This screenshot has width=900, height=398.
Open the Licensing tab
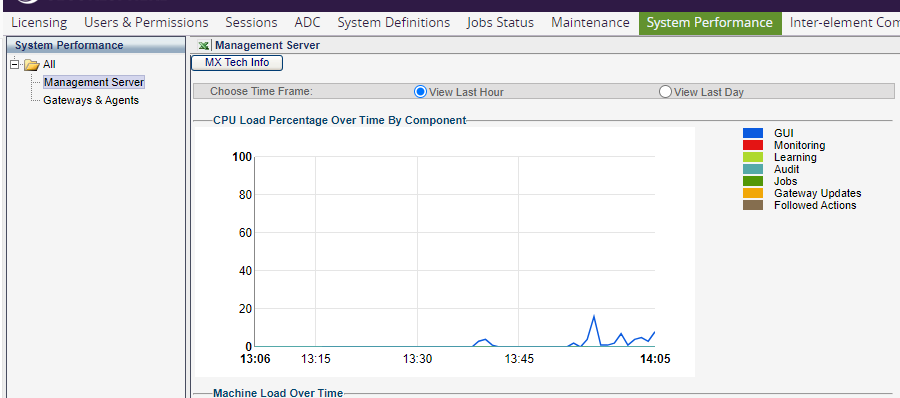point(39,23)
